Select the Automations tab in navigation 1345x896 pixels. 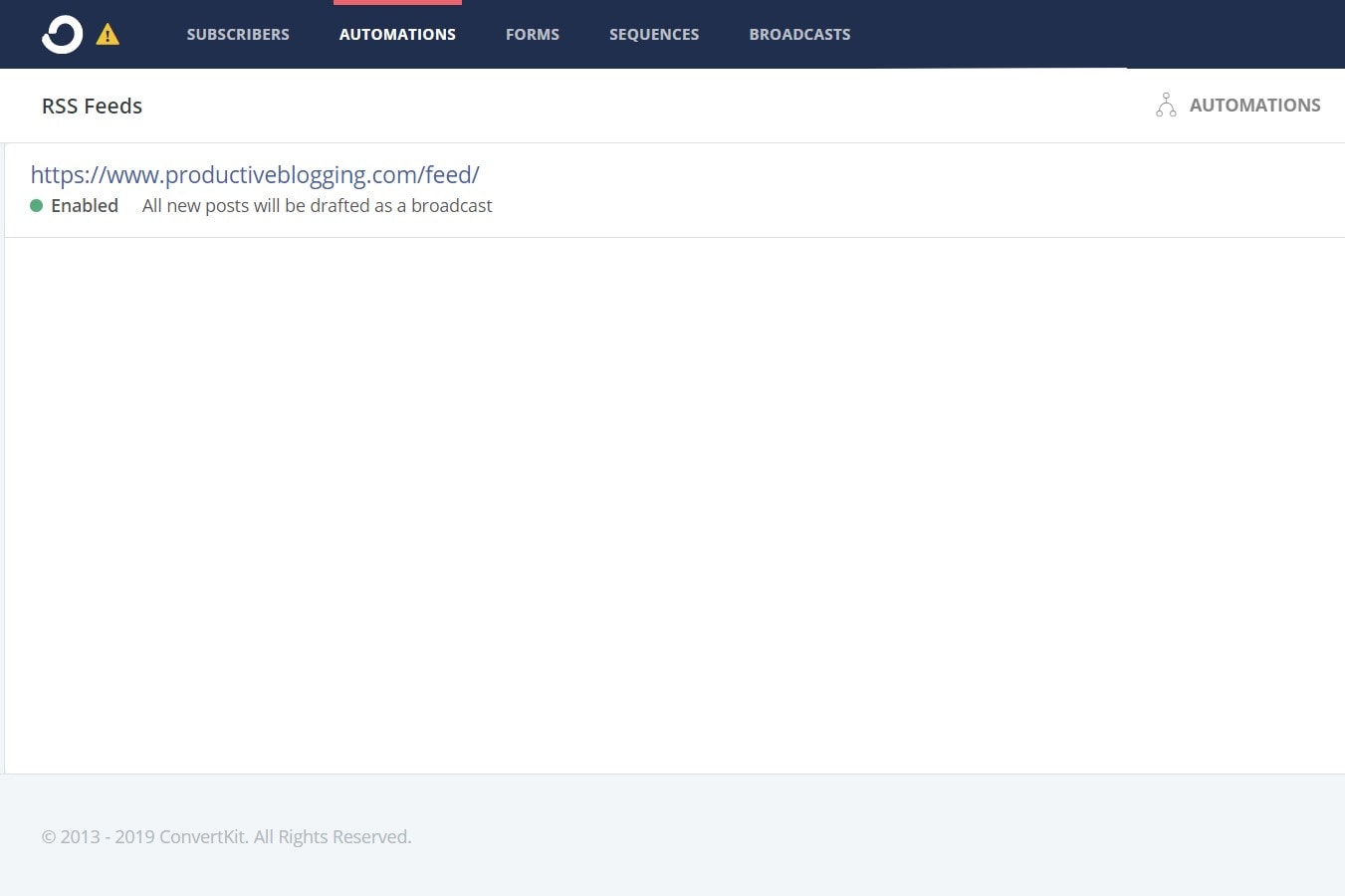397,34
